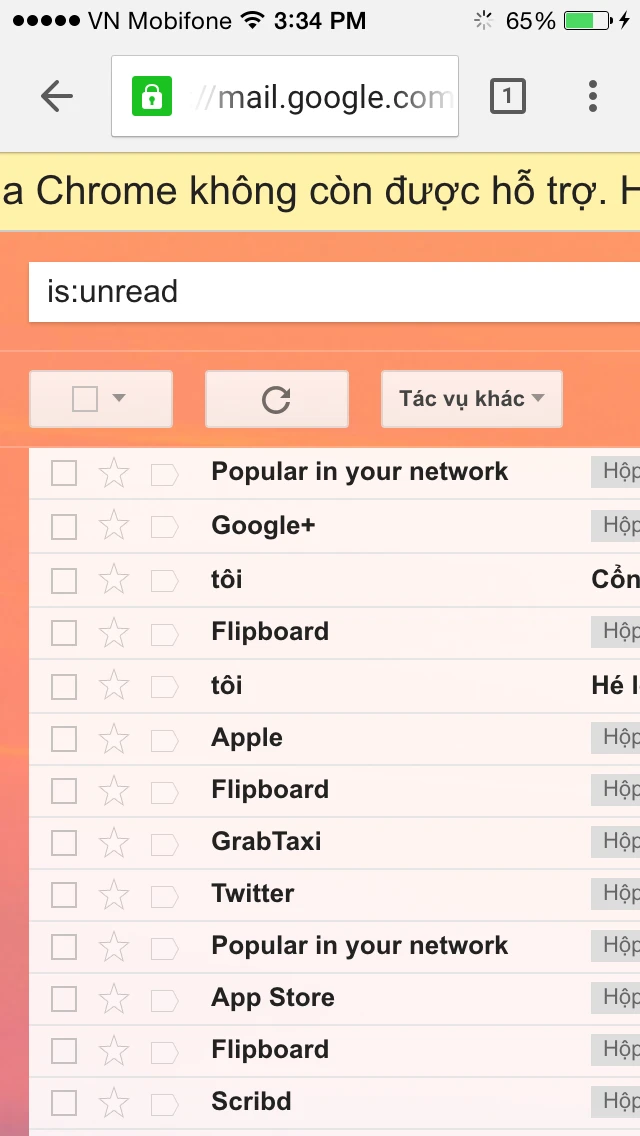
Task: Open Chrome's three-dot menu
Action: pos(593,96)
